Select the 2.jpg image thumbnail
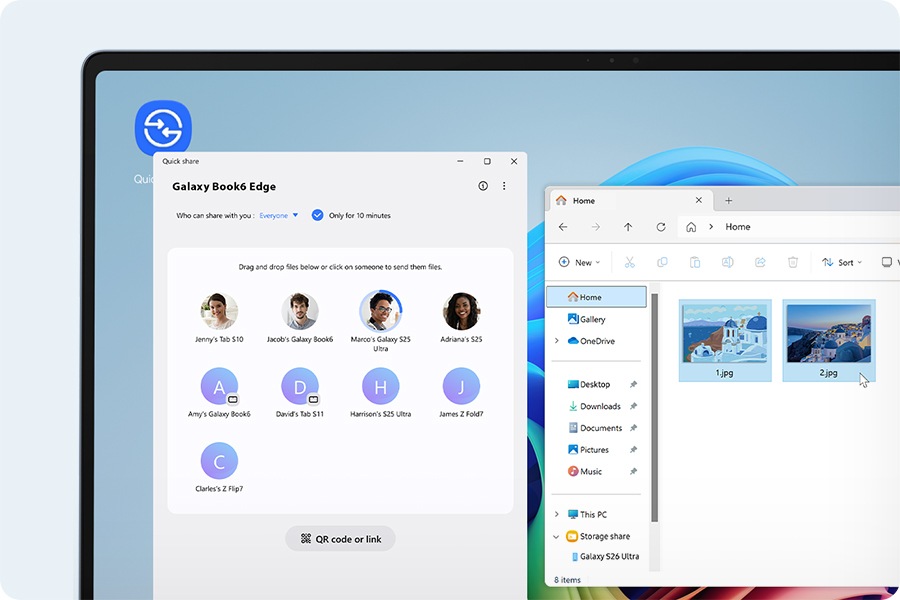 pyautogui.click(x=829, y=340)
